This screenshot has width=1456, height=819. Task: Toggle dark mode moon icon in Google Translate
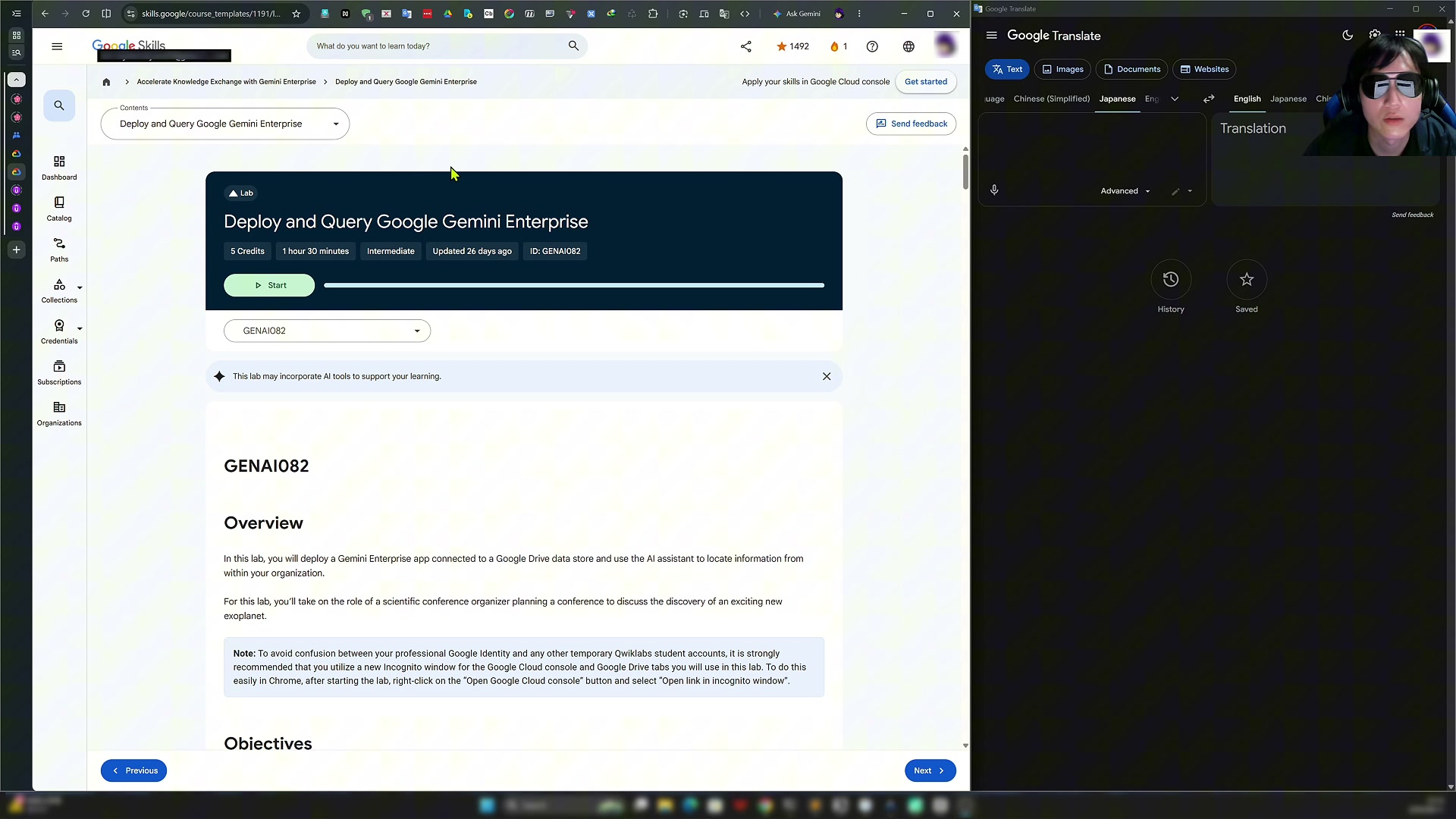1348,35
